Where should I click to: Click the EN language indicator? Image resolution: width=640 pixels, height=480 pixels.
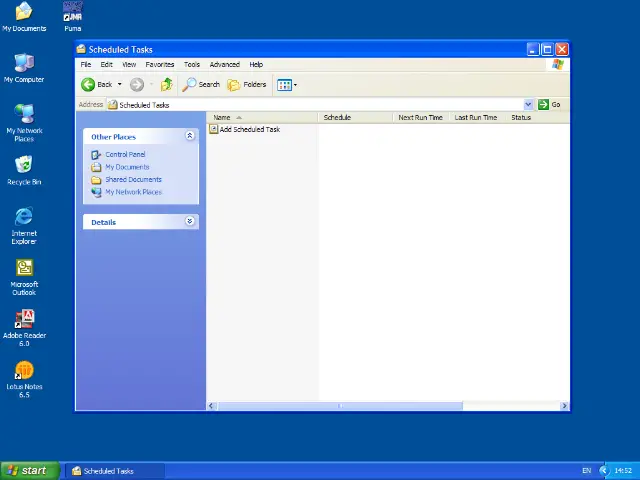pyautogui.click(x=587, y=471)
